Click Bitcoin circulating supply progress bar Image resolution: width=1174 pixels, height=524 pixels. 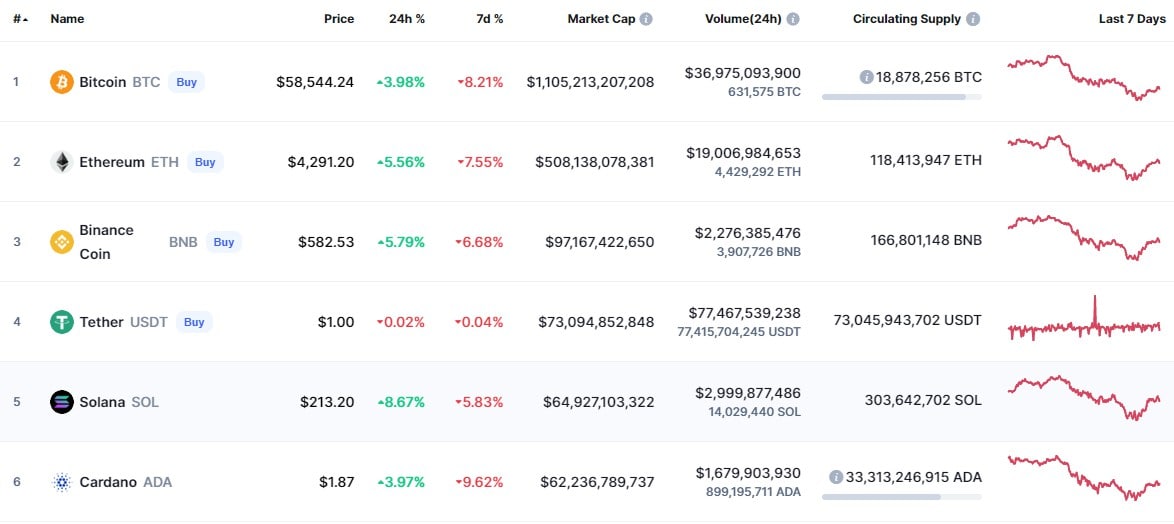click(901, 97)
